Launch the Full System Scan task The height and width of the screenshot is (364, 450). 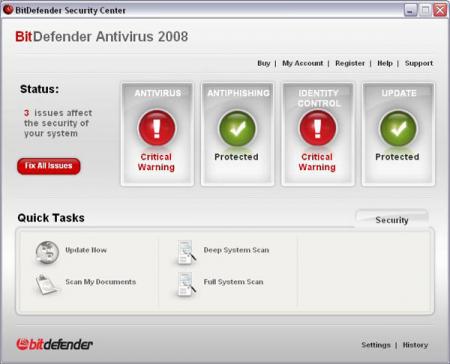pos(233,282)
